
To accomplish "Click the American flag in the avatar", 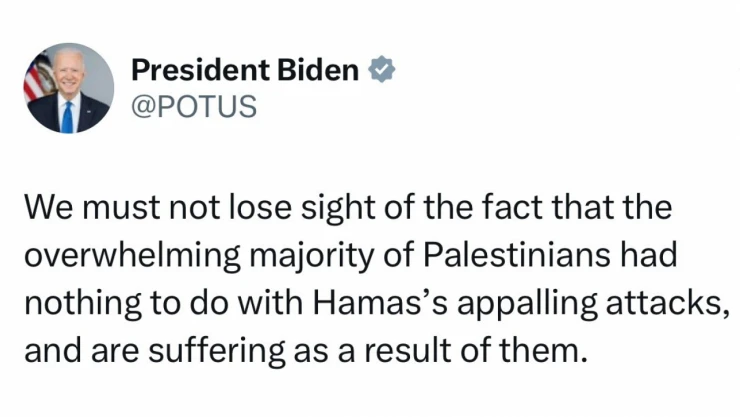I will (37, 77).
